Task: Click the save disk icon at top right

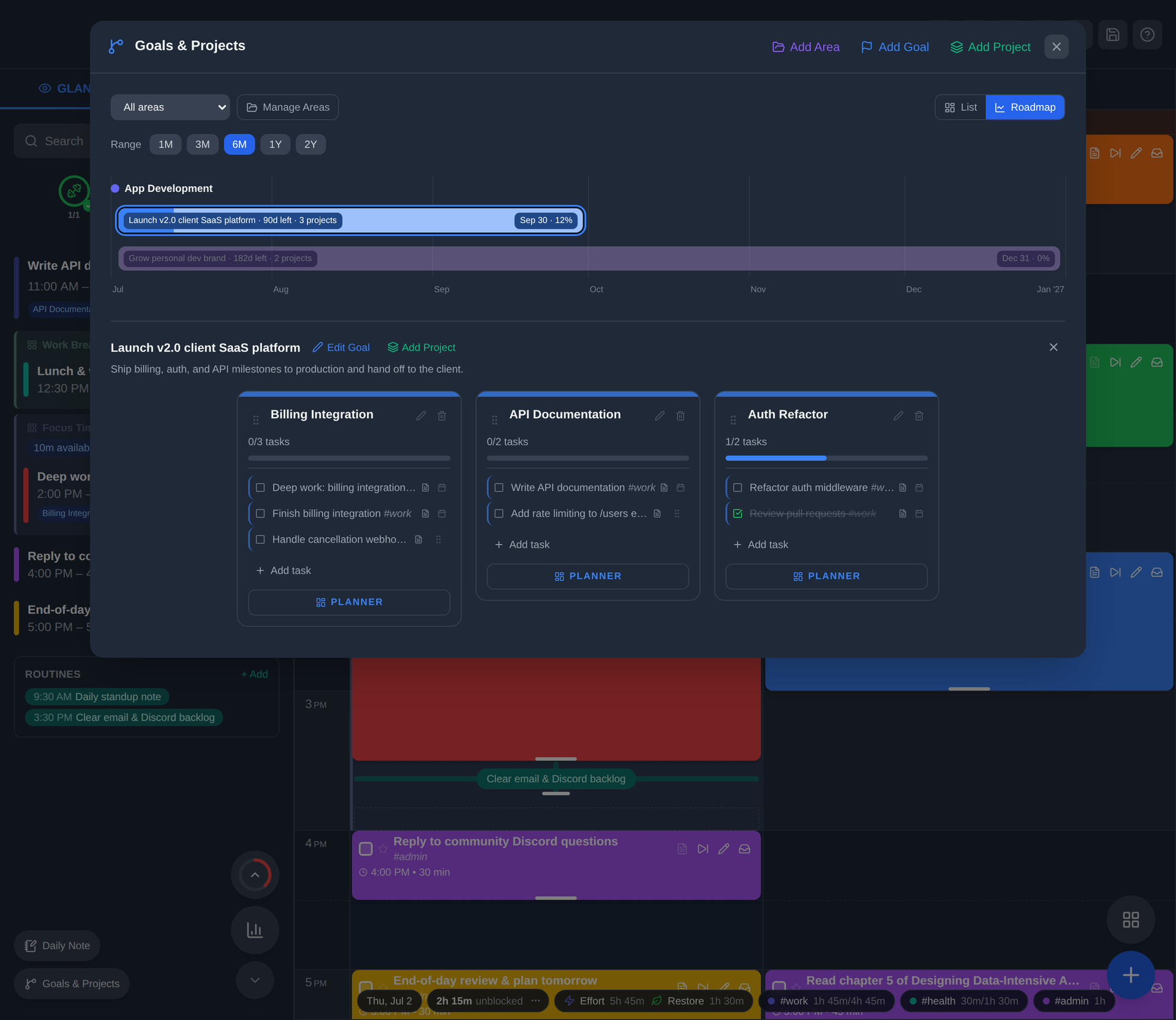Action: [x=1112, y=35]
